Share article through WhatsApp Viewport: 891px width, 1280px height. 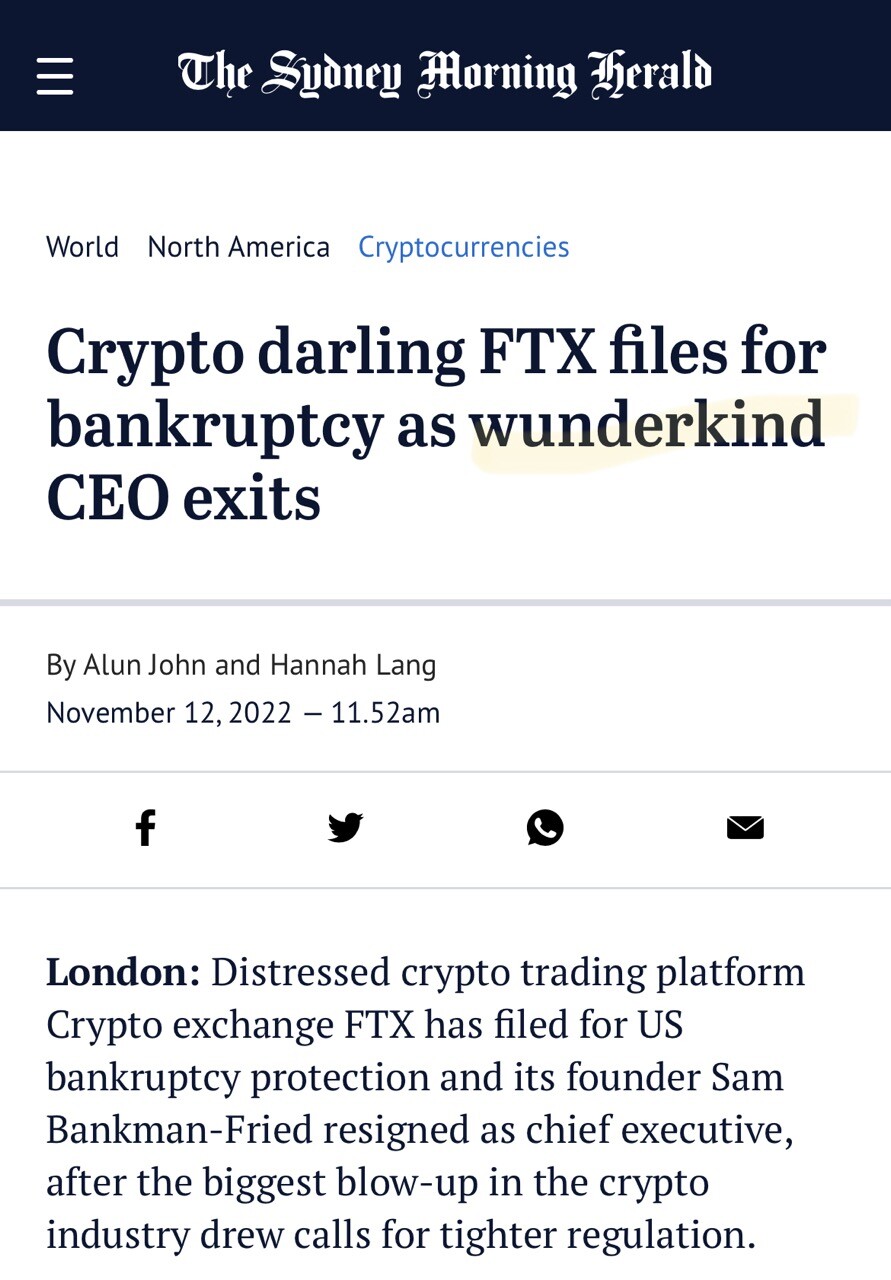pos(545,828)
